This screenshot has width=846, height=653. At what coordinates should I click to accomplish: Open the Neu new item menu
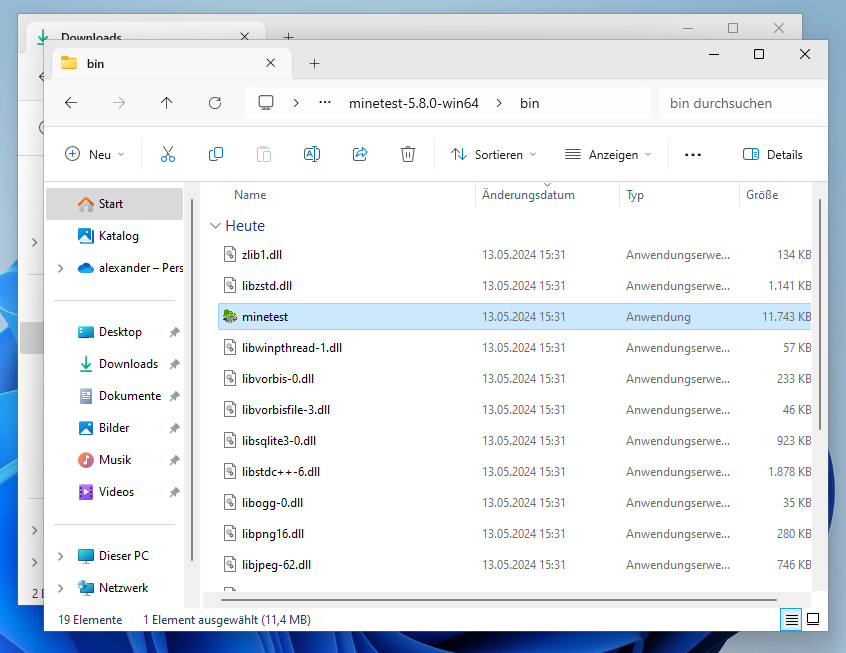click(x=95, y=154)
